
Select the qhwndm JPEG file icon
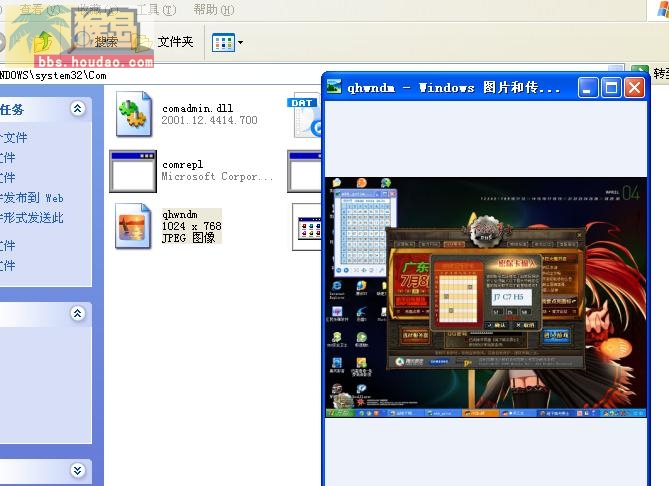(133, 226)
